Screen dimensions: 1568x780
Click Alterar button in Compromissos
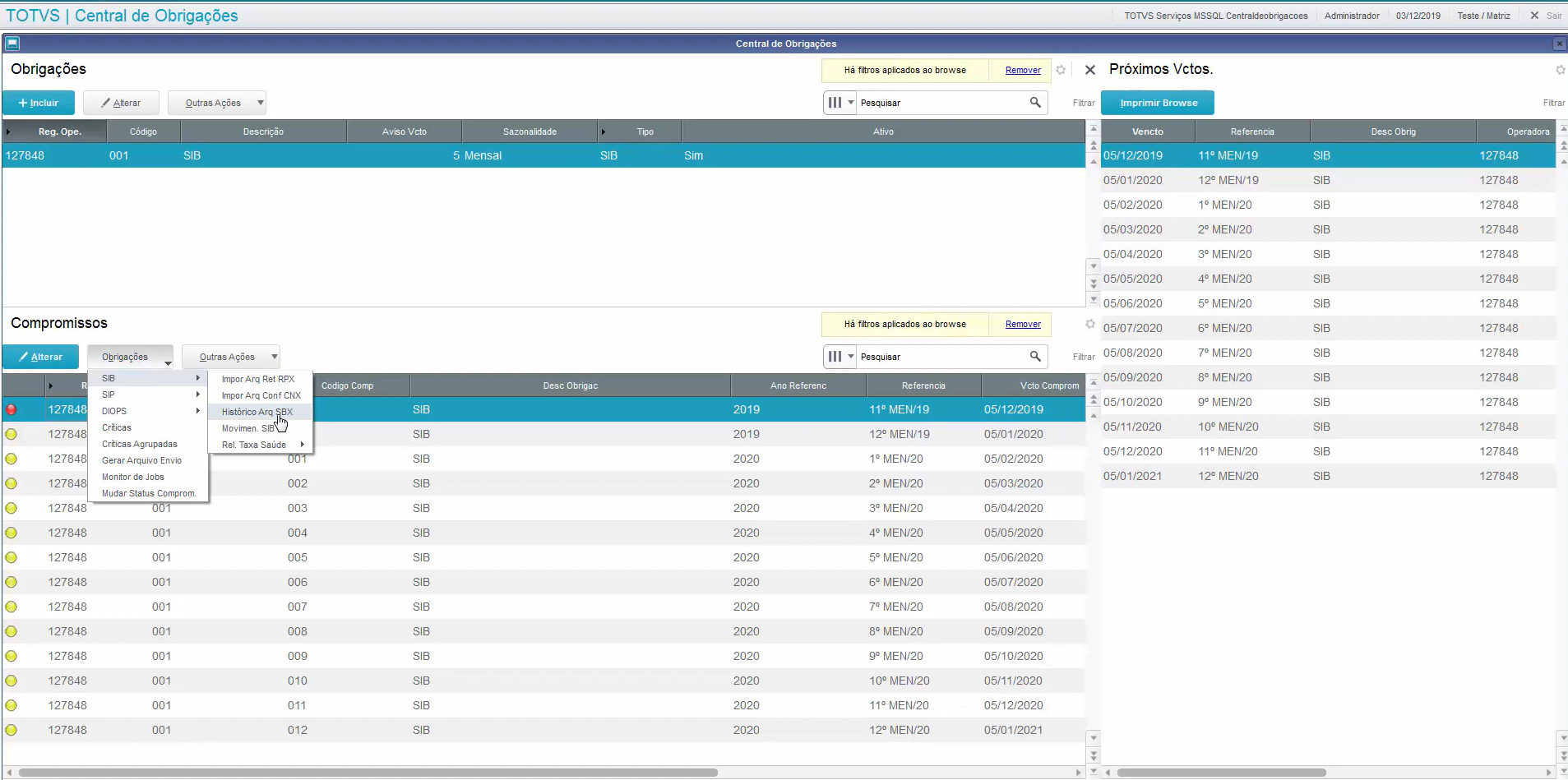click(x=40, y=357)
